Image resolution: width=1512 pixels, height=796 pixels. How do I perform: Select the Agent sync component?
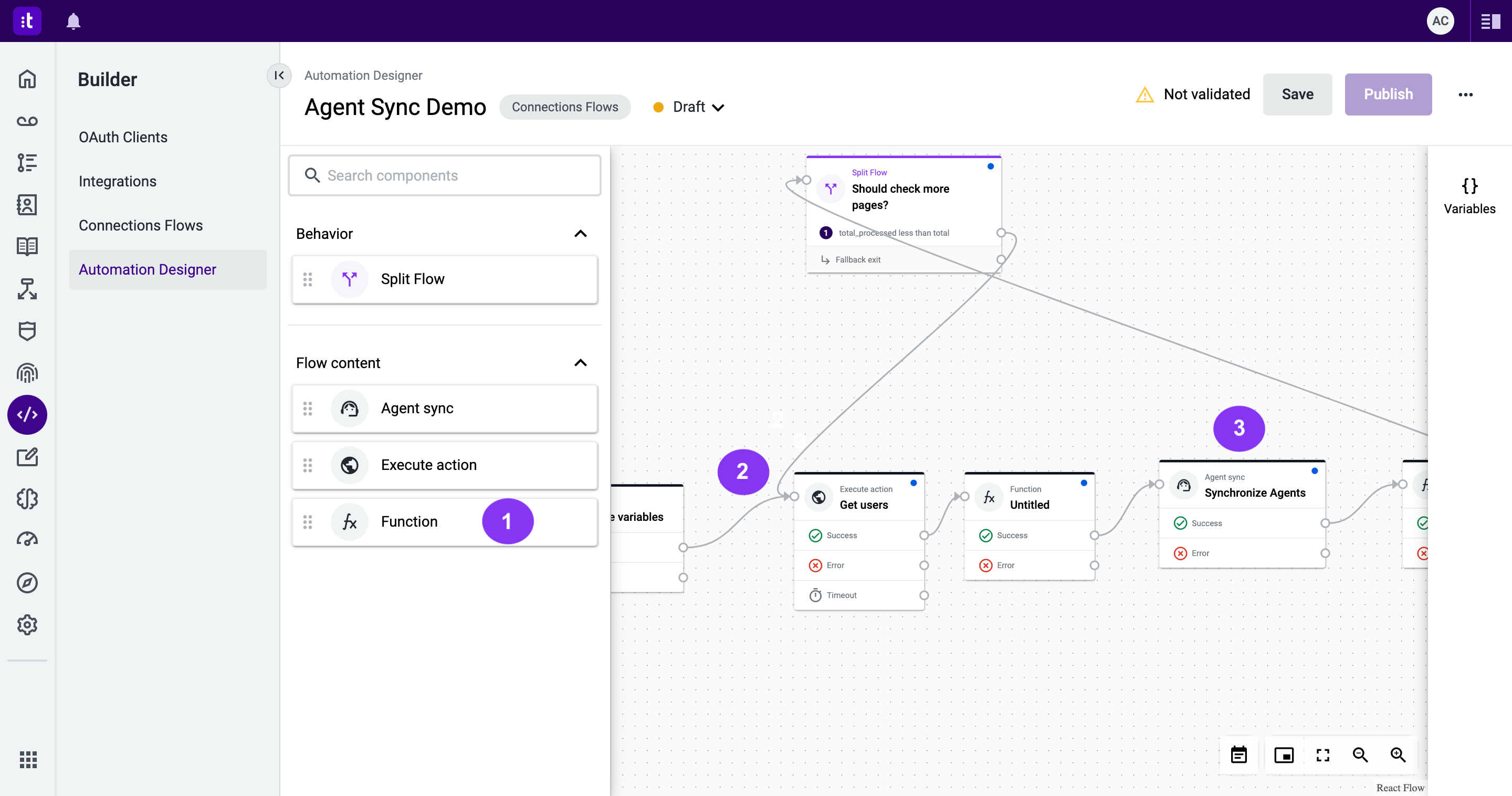(444, 409)
